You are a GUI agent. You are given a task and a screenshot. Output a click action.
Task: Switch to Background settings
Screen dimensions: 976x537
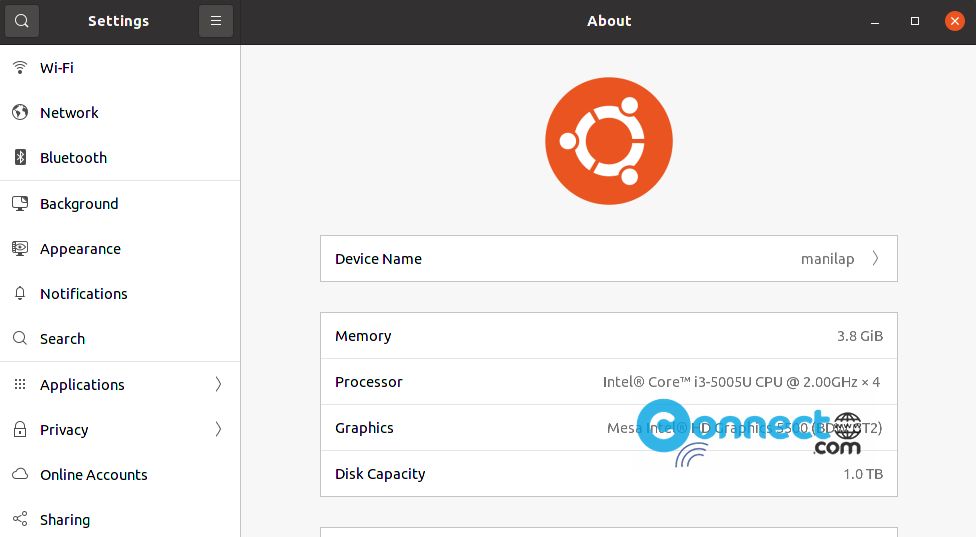click(120, 203)
